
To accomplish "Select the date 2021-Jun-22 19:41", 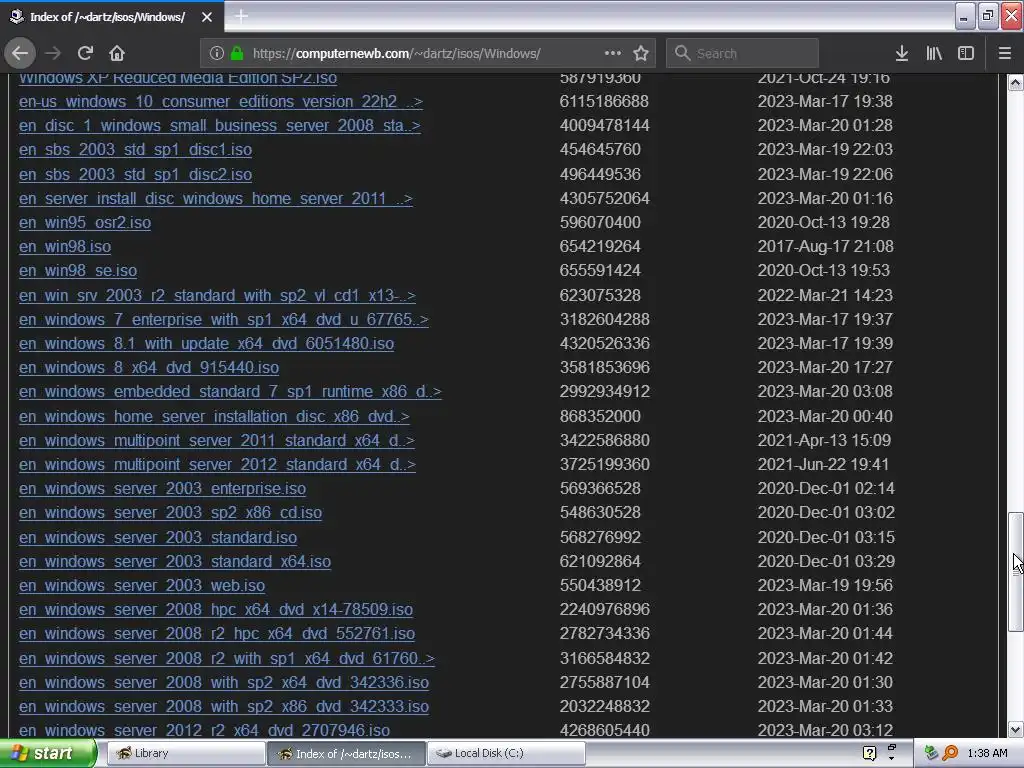I will tap(824, 464).
